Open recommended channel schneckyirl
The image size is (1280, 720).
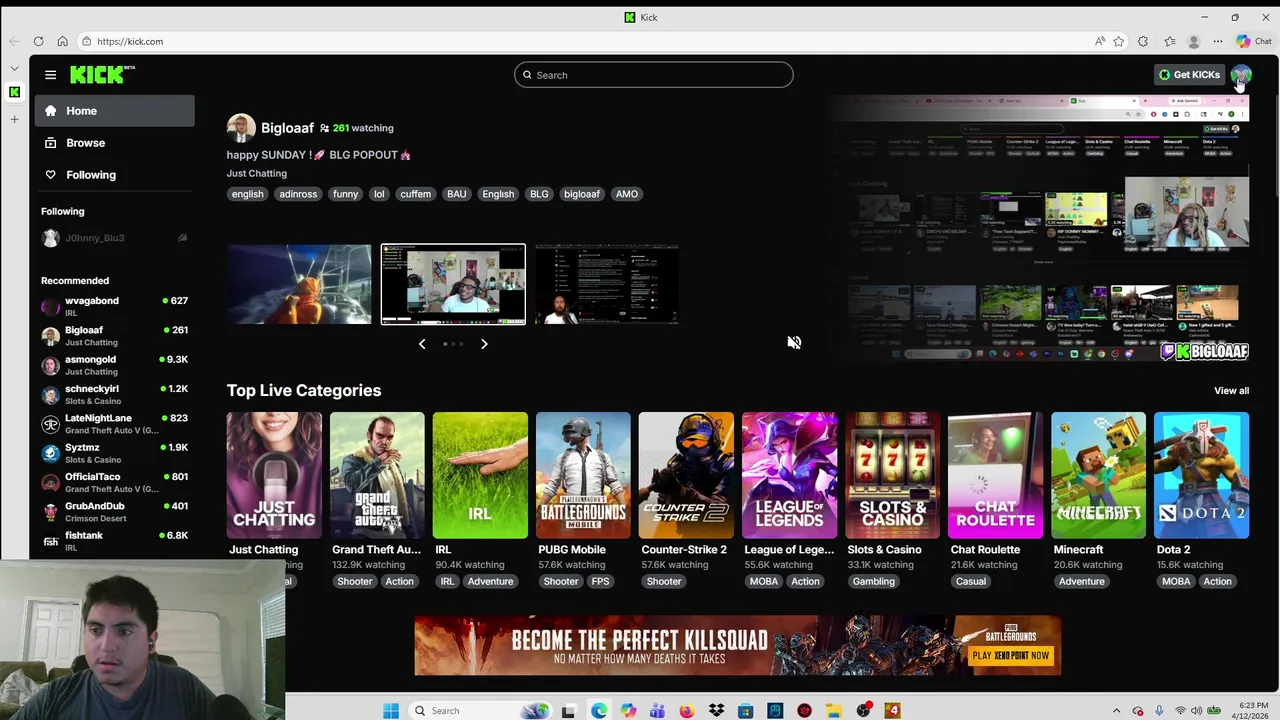(115, 394)
